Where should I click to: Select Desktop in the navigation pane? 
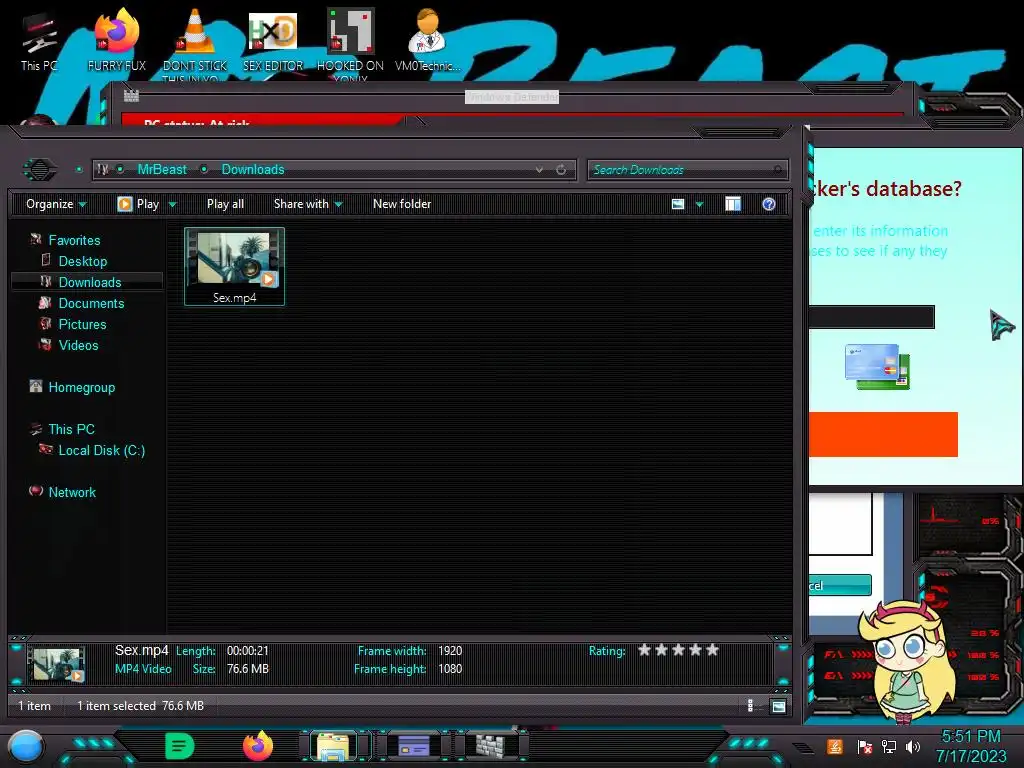point(82,261)
